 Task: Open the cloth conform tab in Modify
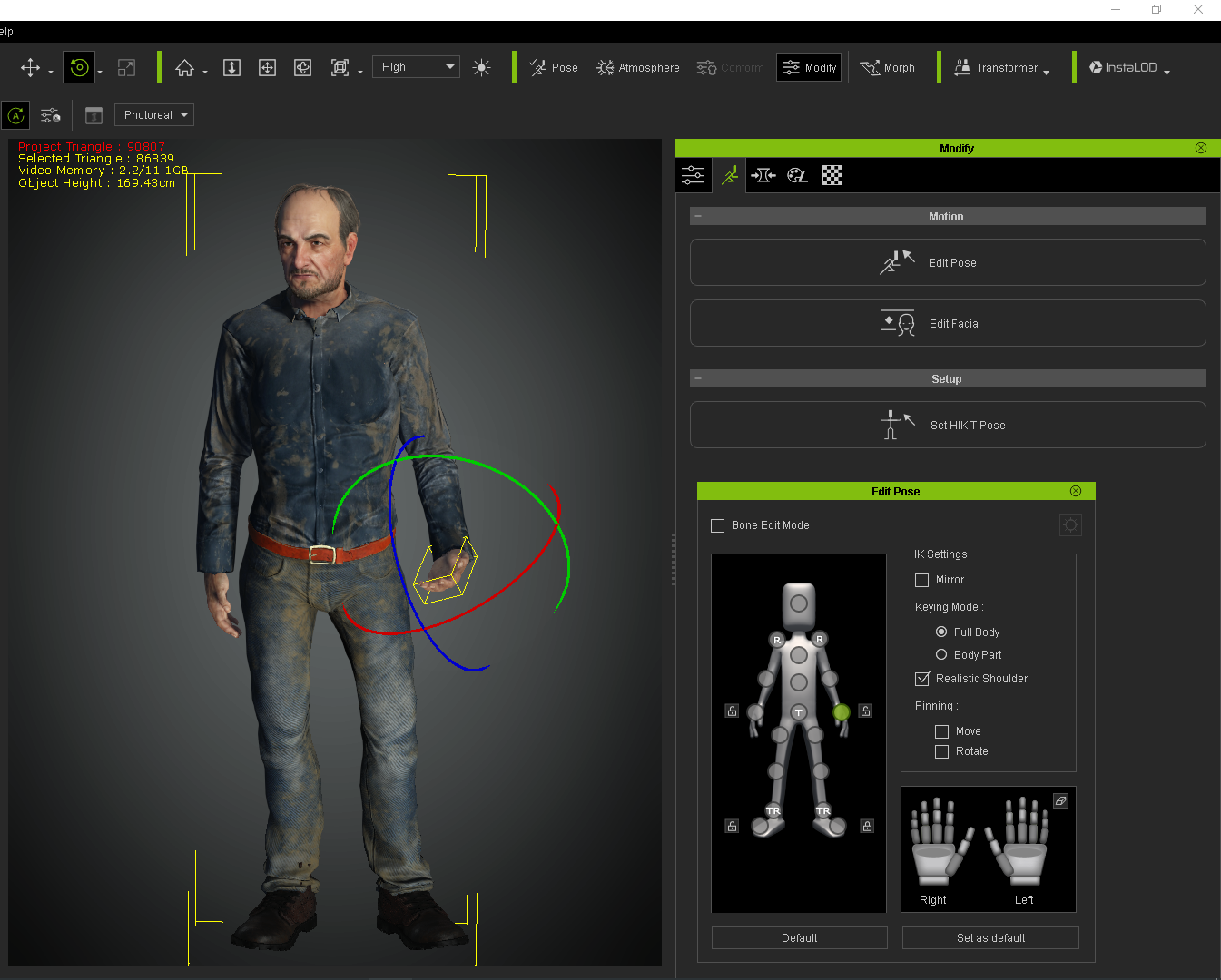coord(763,175)
